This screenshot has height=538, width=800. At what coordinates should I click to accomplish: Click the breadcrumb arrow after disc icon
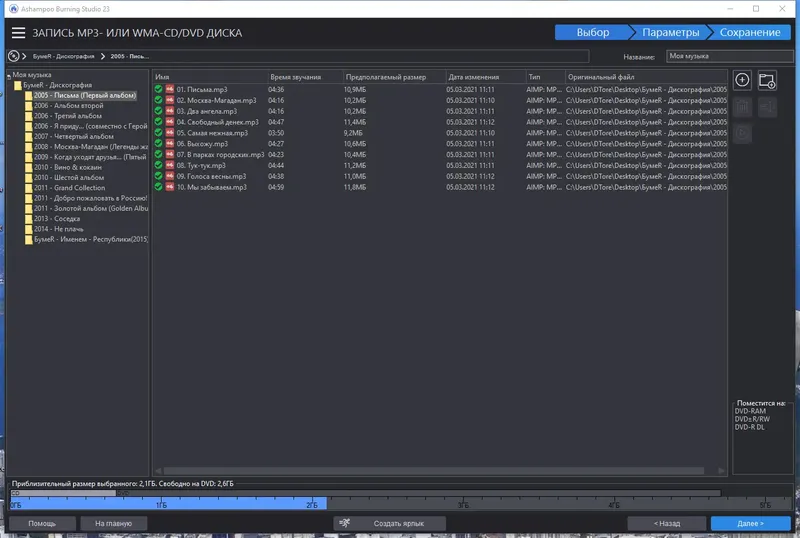tap(24, 56)
